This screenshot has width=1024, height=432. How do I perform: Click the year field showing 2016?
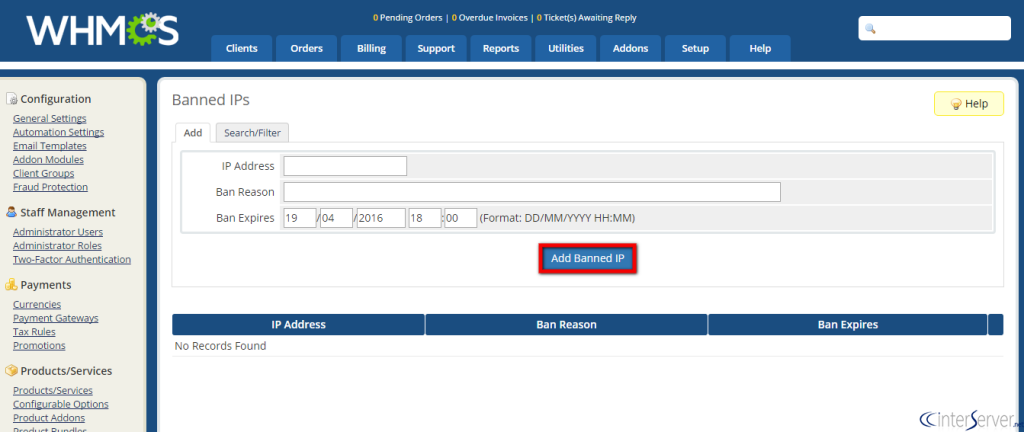coord(381,218)
